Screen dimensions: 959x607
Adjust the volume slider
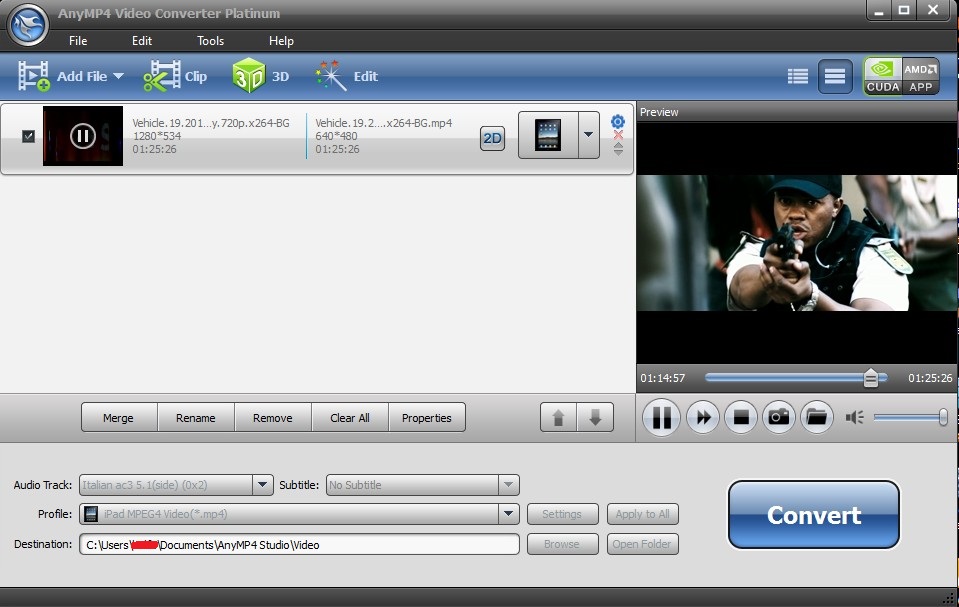(x=911, y=417)
